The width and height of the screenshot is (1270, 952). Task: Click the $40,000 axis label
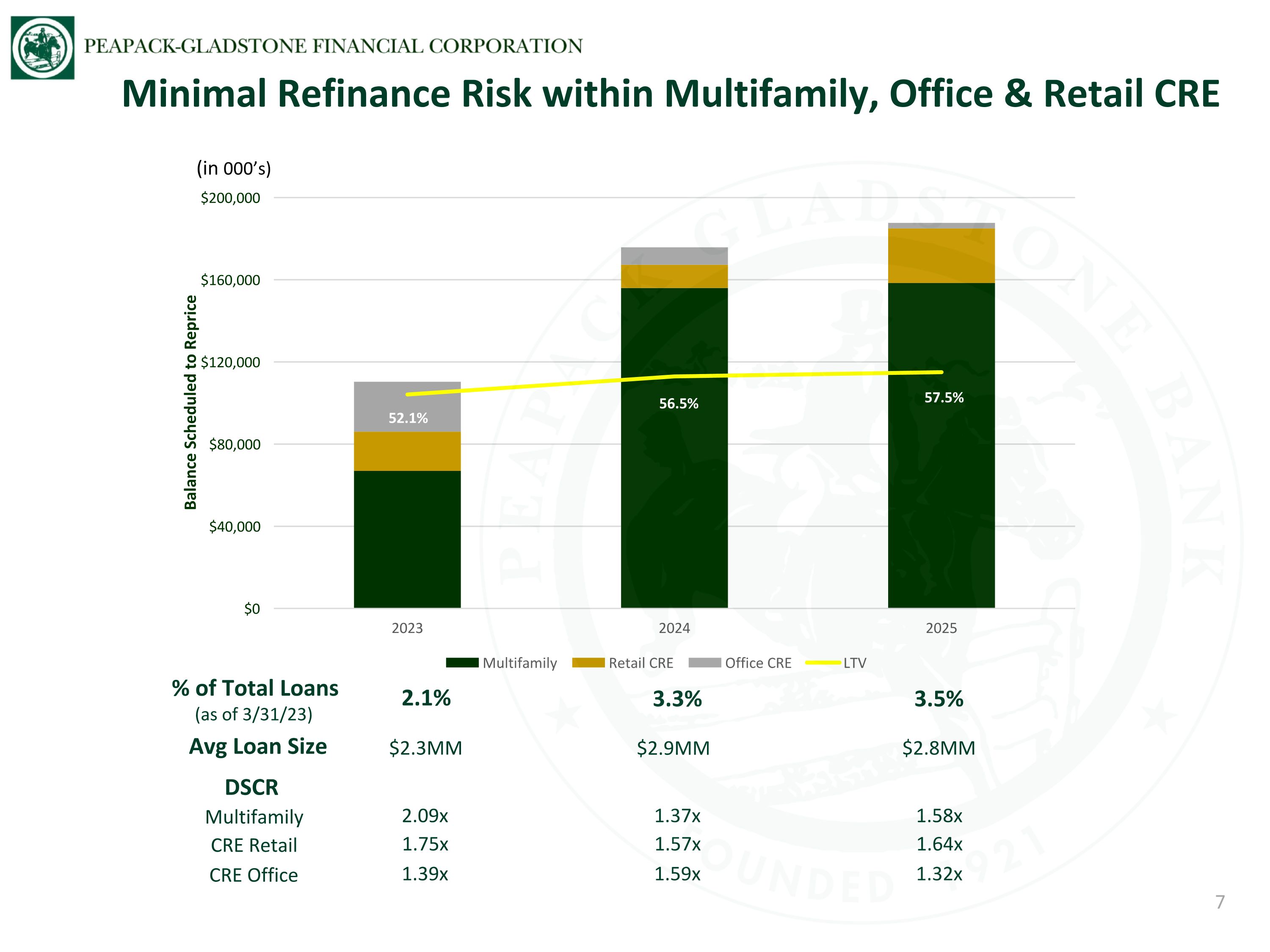point(234,526)
